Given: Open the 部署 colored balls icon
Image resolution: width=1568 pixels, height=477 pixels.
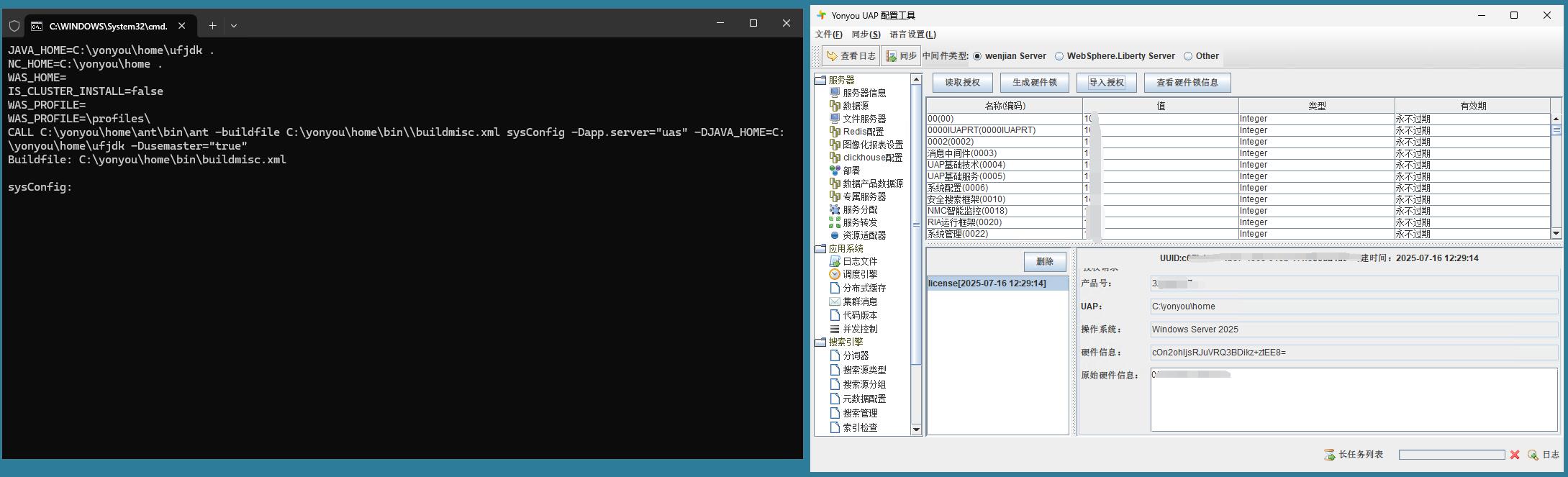Looking at the screenshot, I should (835, 171).
